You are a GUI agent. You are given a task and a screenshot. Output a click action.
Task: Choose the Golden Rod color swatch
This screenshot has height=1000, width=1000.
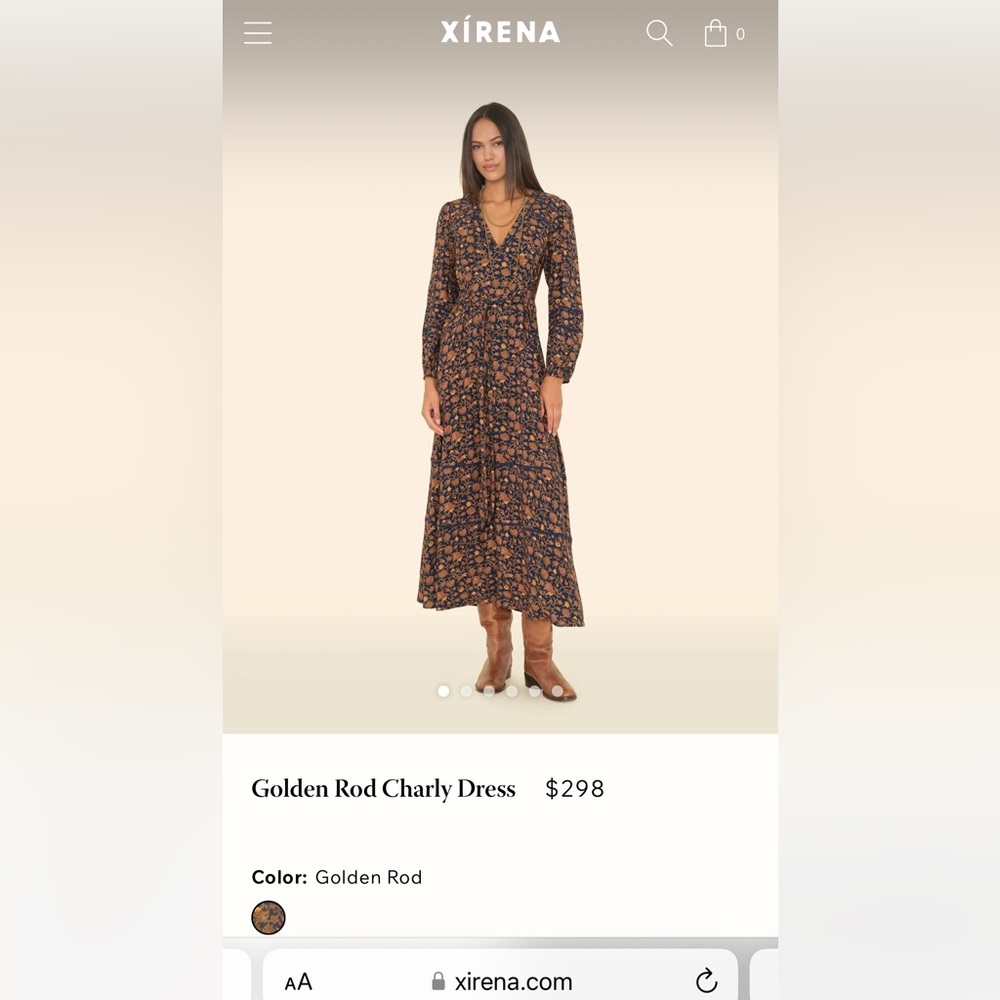[268, 918]
